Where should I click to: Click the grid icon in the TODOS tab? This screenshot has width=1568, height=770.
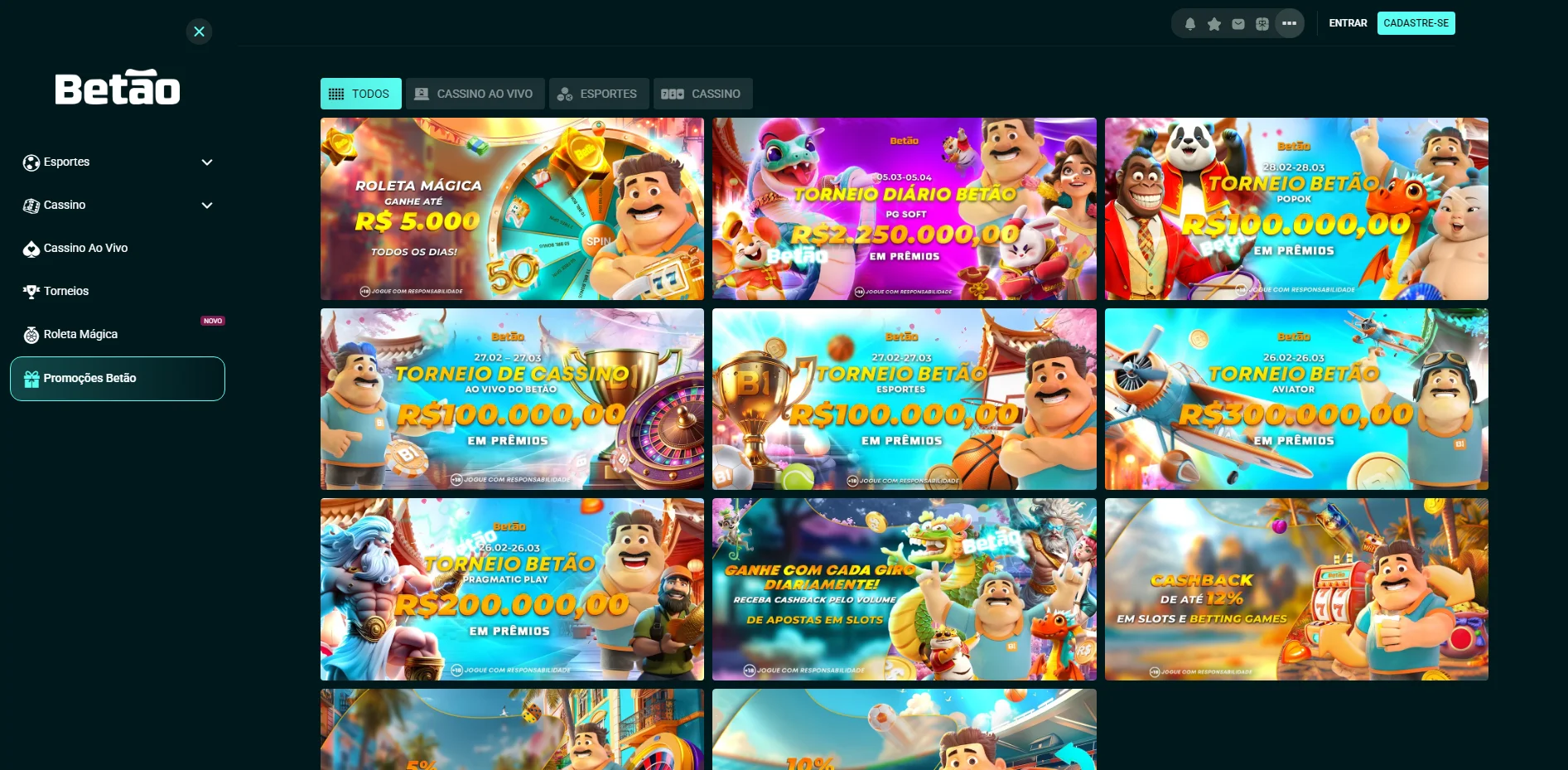point(336,94)
